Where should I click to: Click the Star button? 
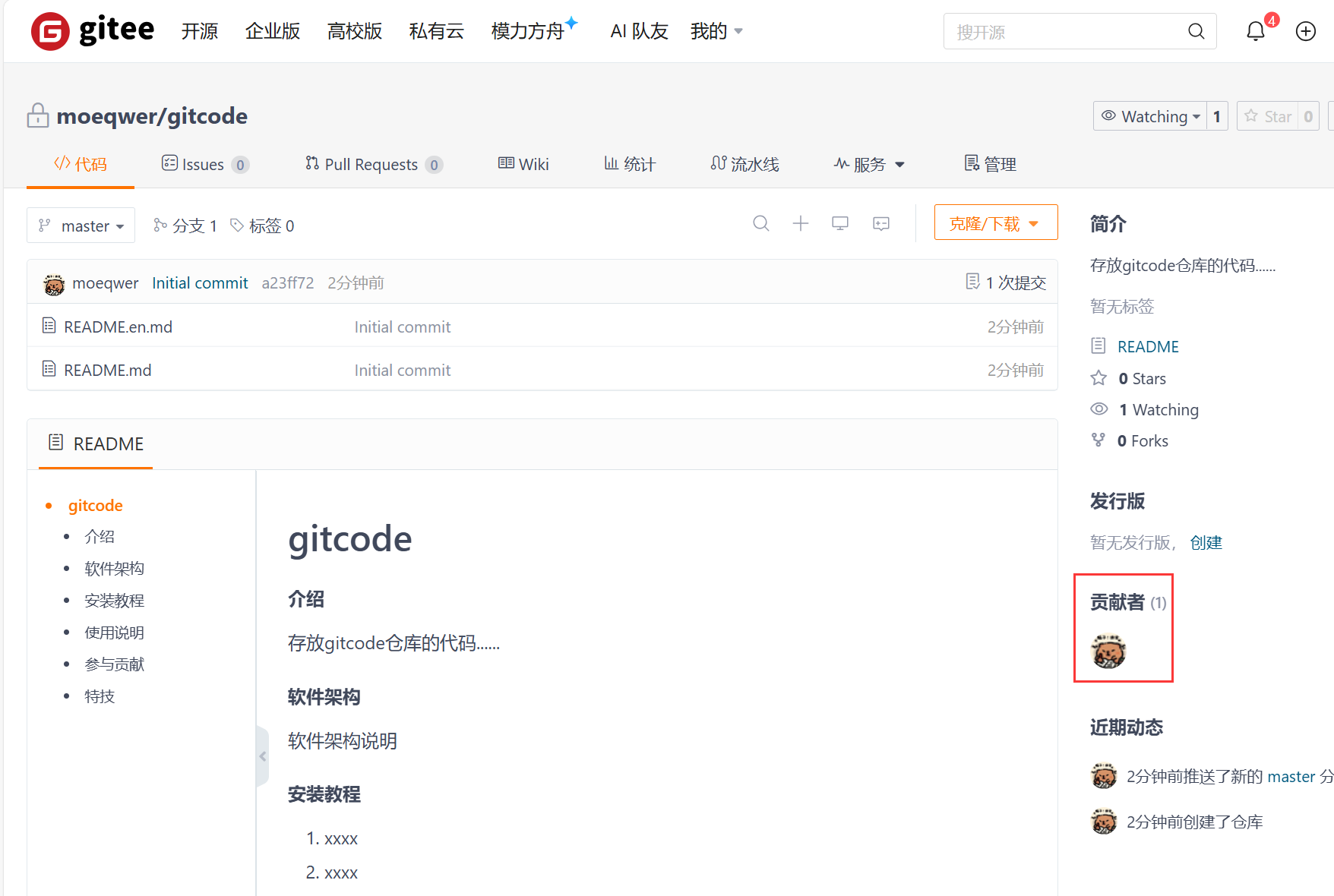[1267, 116]
